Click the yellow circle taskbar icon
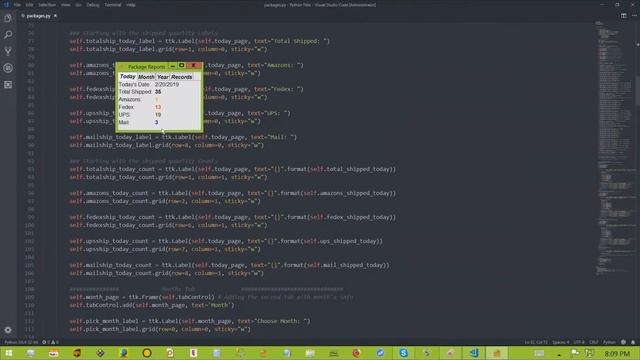Screen dimensions: 640x360 147,353
